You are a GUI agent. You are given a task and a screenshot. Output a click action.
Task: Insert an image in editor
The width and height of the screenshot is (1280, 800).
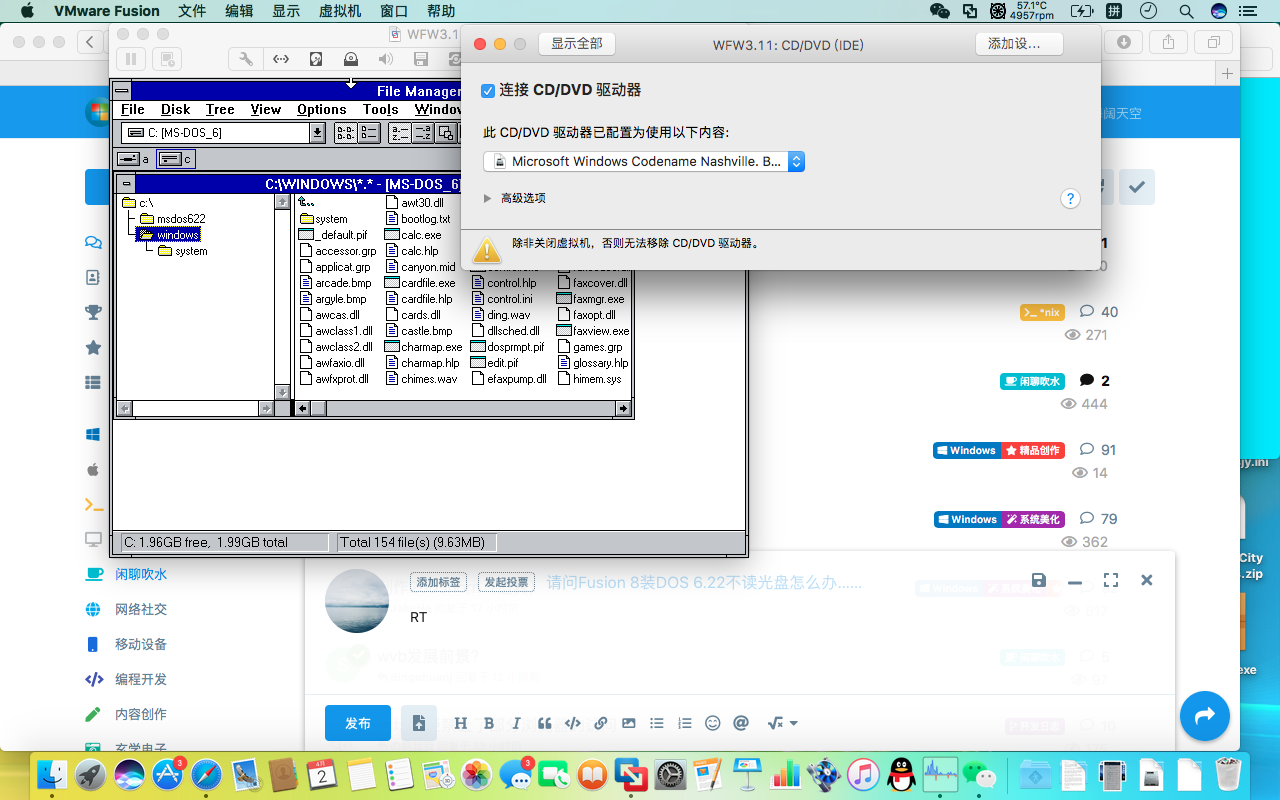point(629,723)
